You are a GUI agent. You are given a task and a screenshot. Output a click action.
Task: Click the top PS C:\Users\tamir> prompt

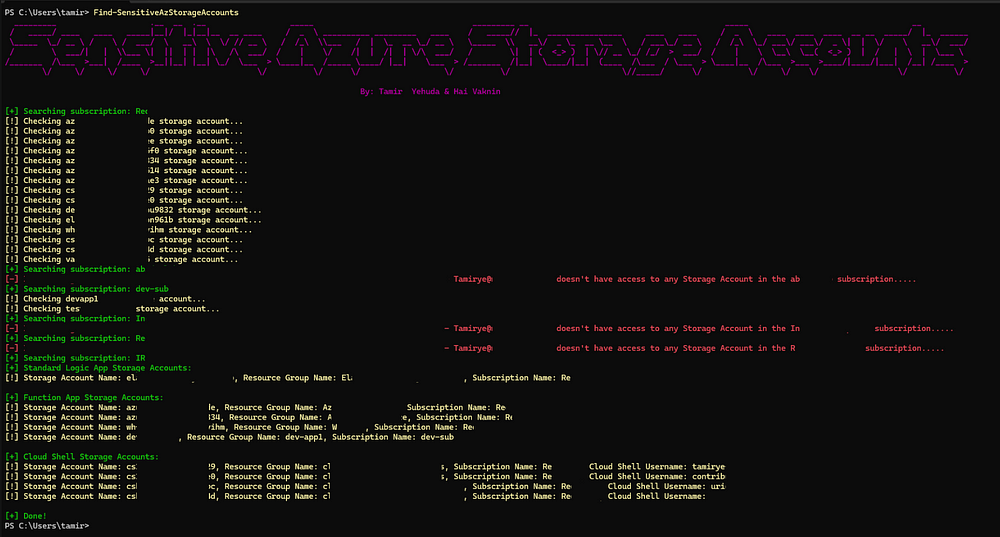[45, 11]
